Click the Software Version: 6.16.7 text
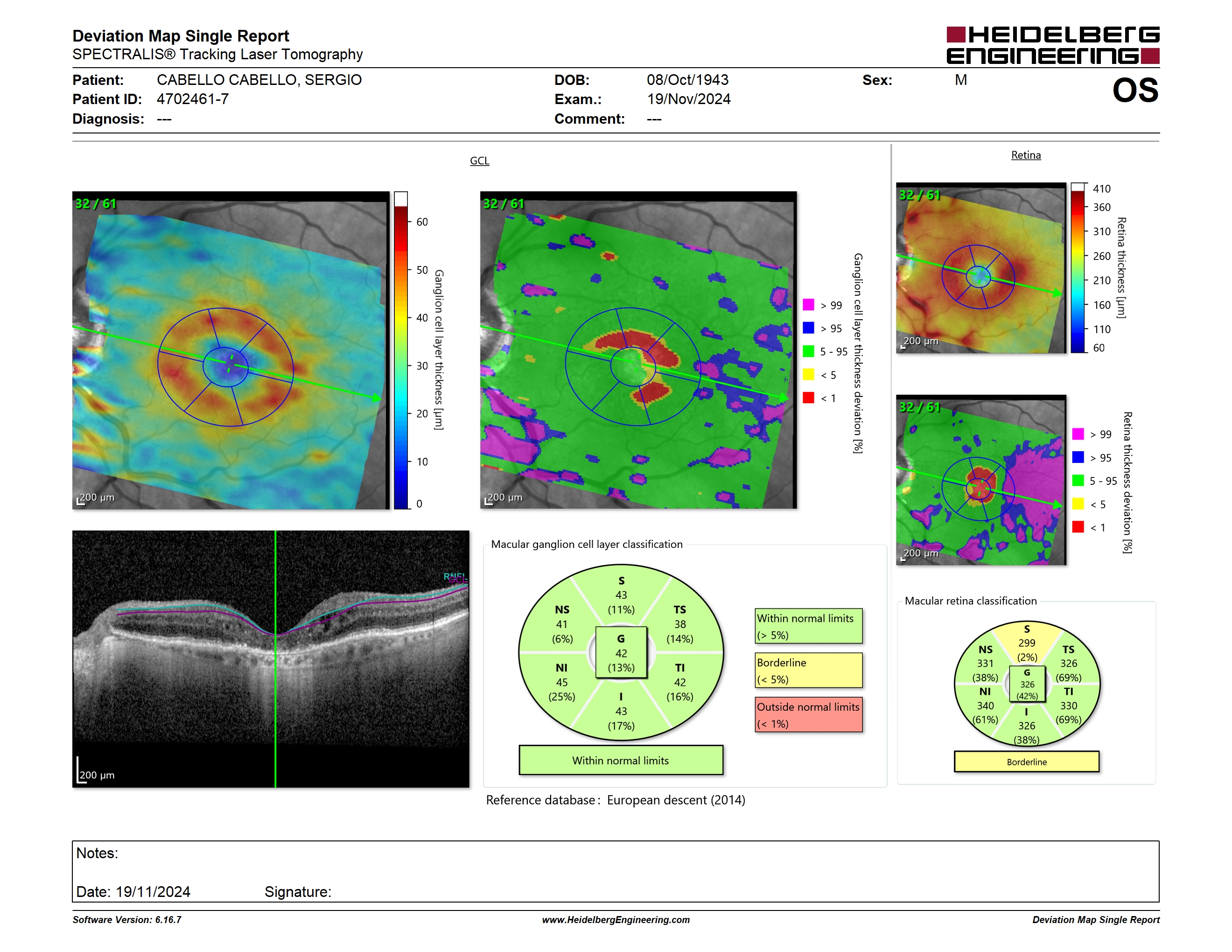The height and width of the screenshot is (952, 1232). pos(127,920)
